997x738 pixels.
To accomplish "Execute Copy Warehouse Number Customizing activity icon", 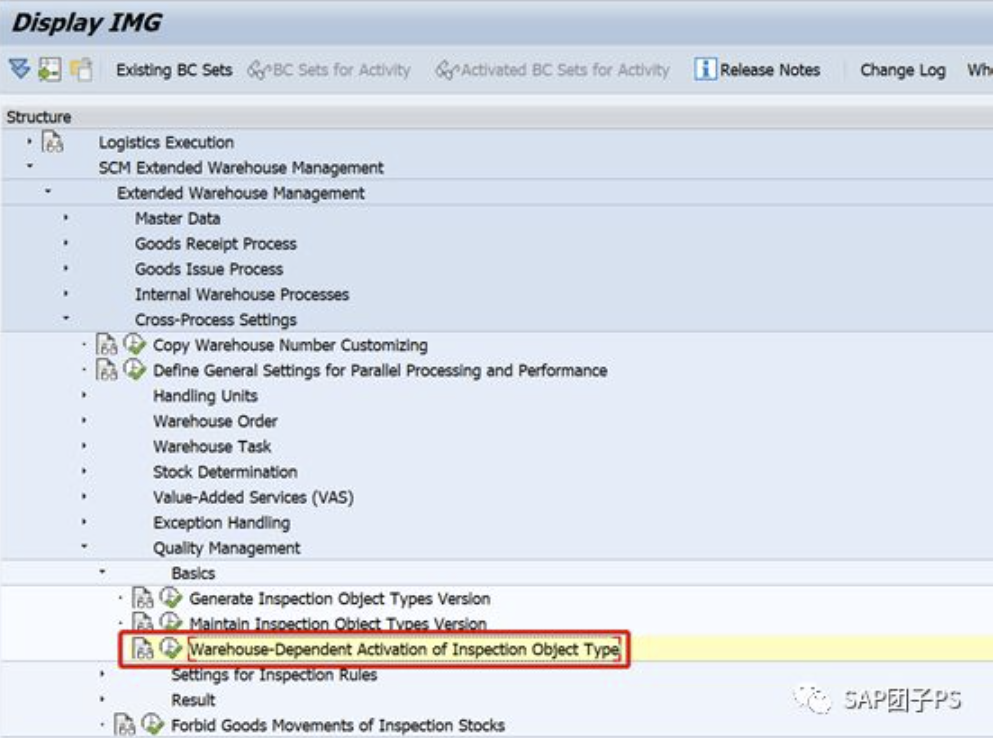I will (x=135, y=345).
